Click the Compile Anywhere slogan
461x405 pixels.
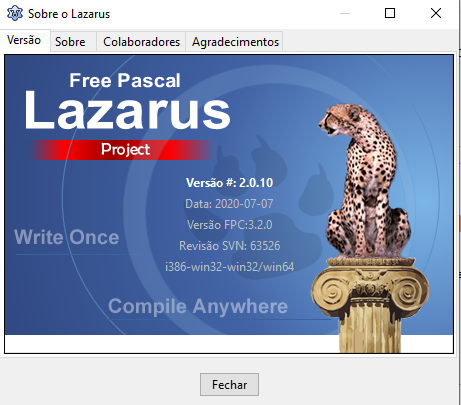pos(198,306)
